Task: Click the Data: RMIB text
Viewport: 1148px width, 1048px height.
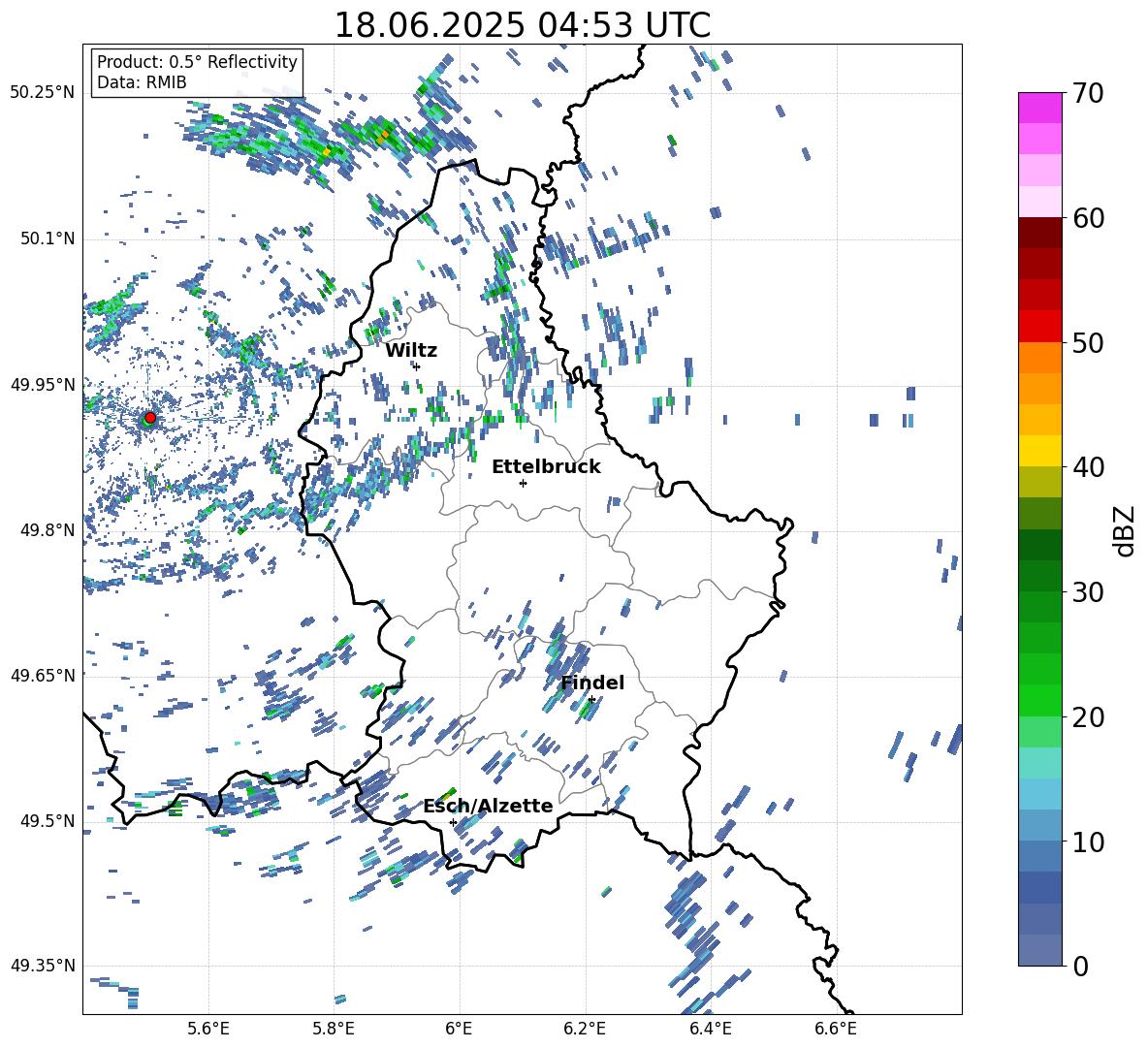Action: coord(142,82)
